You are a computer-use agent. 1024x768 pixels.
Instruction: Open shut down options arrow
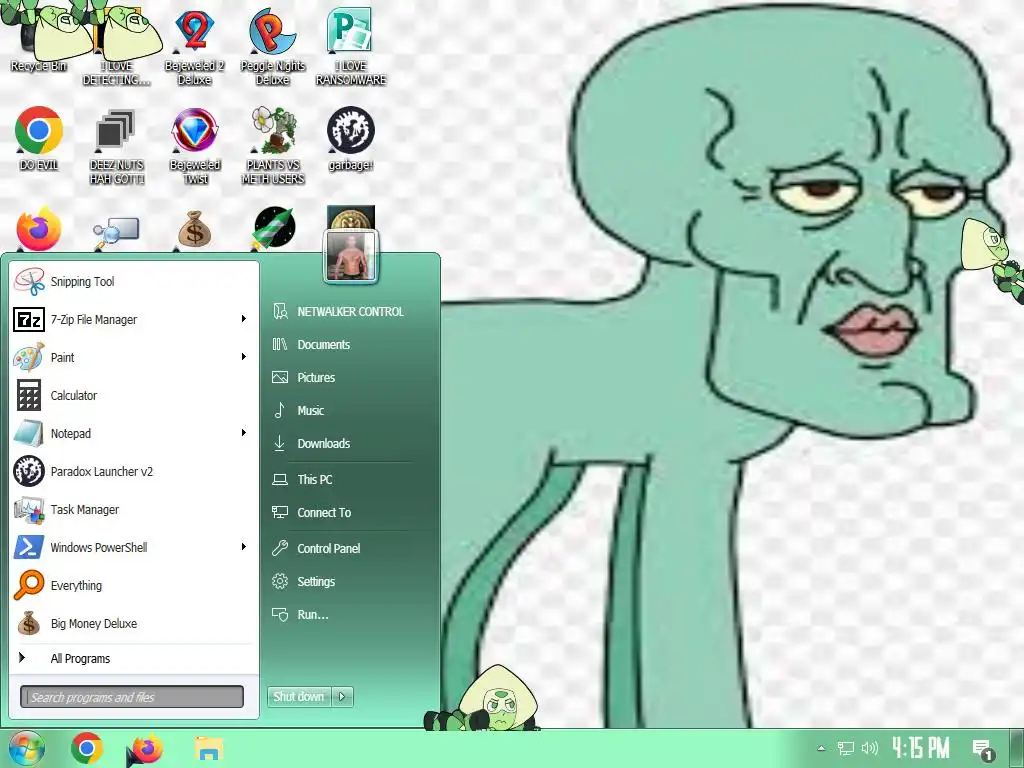tap(343, 697)
